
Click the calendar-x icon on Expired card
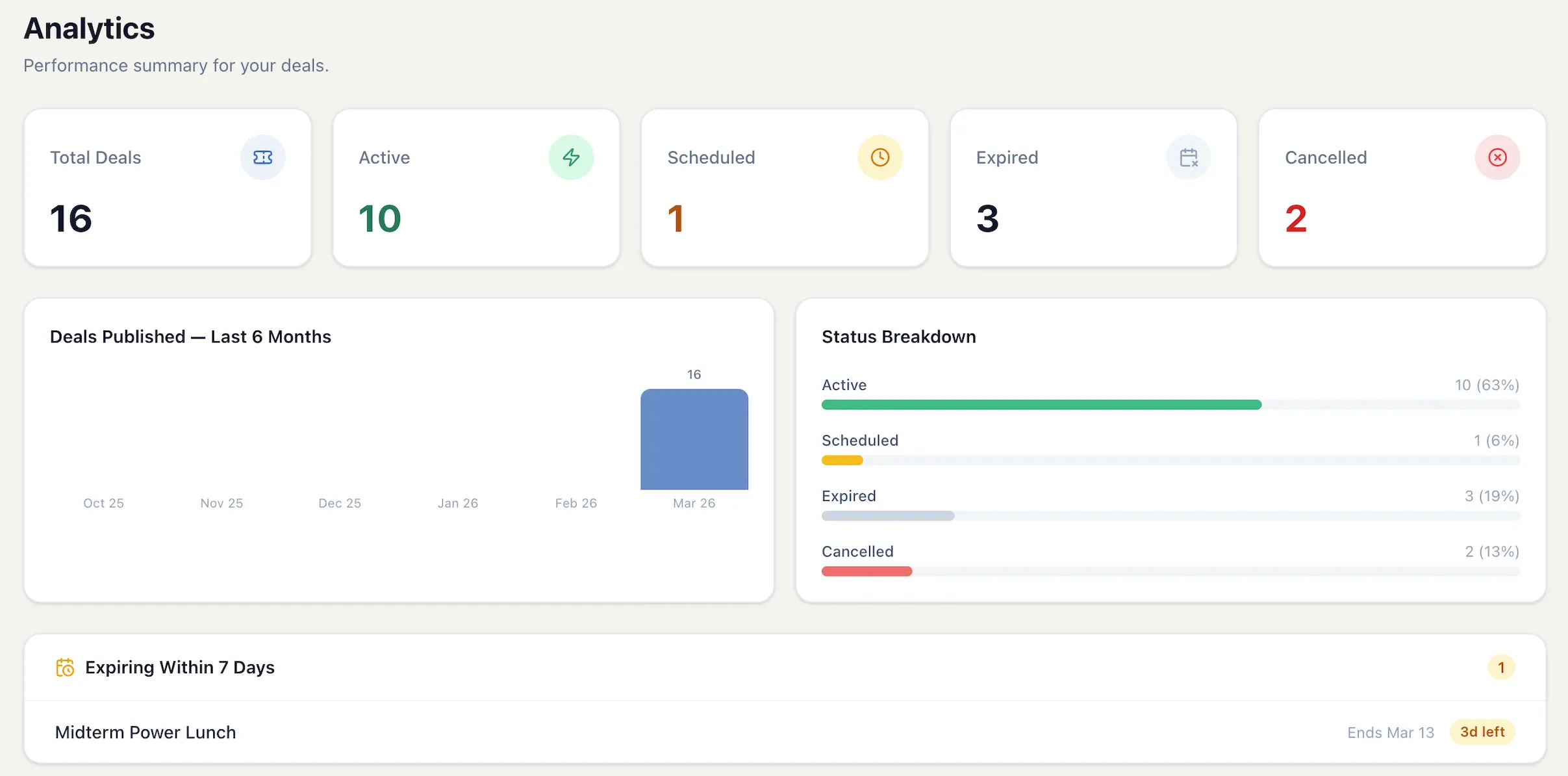(x=1188, y=157)
